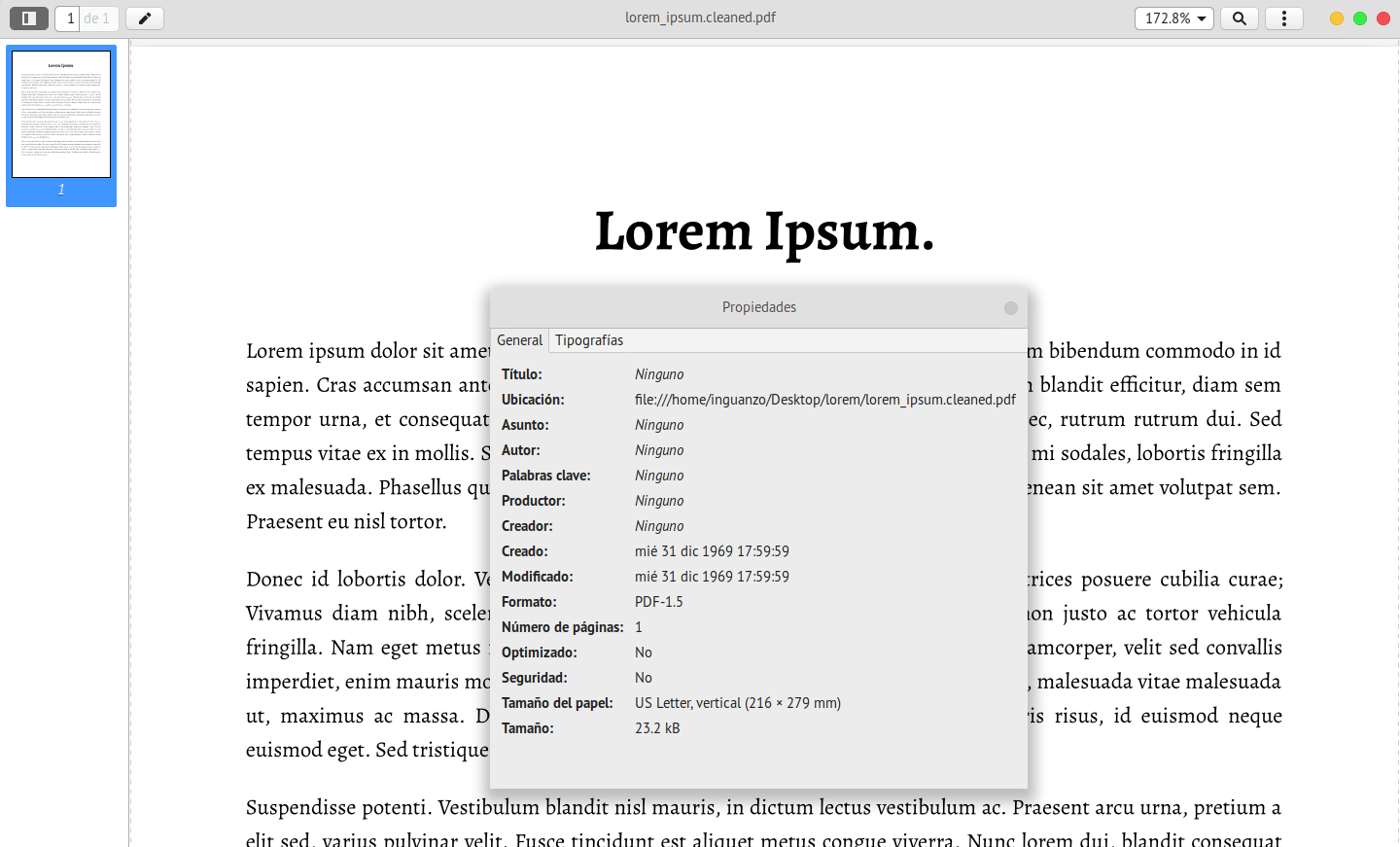Close the viewer with red button
Image resolution: width=1400 pixels, height=847 pixels.
1383,18
